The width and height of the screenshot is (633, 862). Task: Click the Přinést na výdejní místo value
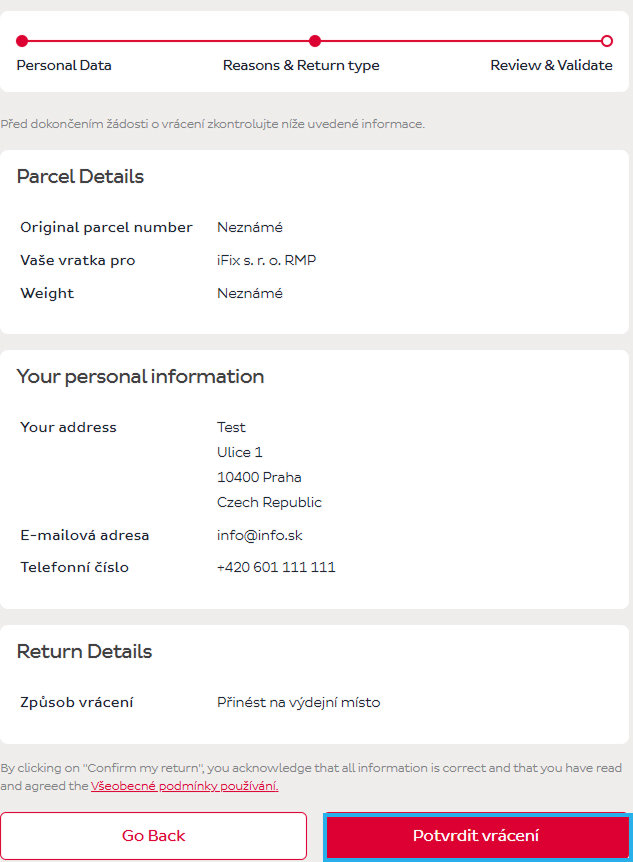pos(298,703)
